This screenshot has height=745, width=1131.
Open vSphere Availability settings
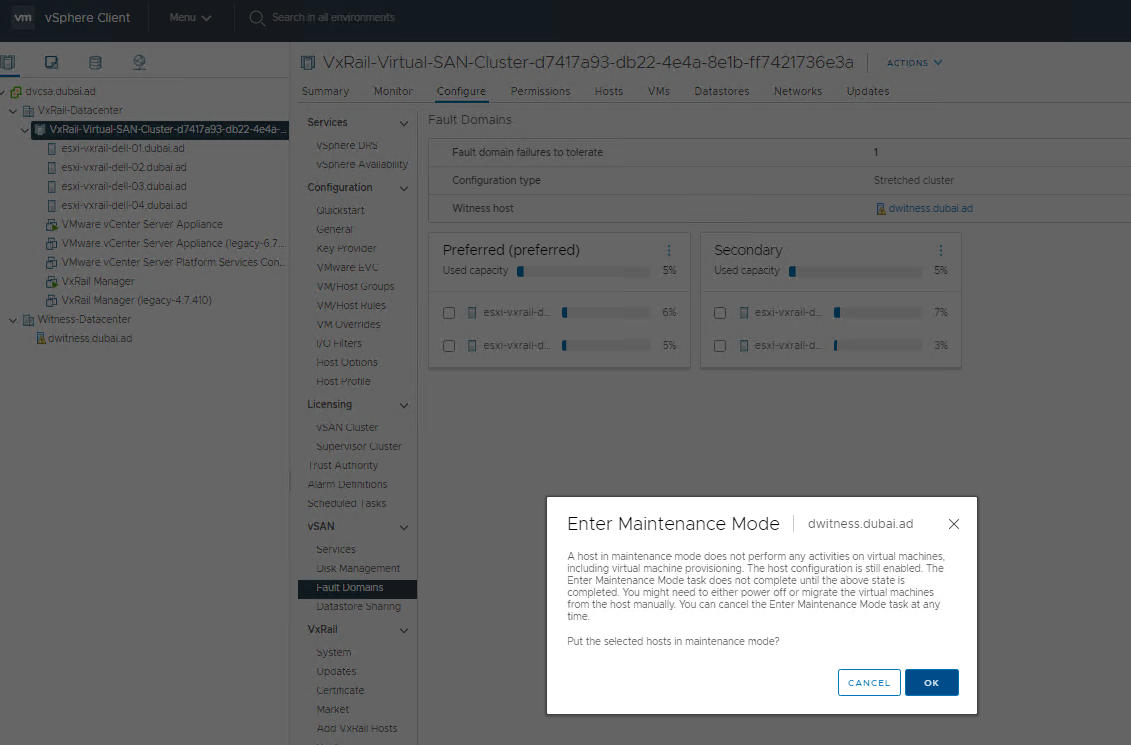[x=362, y=164]
